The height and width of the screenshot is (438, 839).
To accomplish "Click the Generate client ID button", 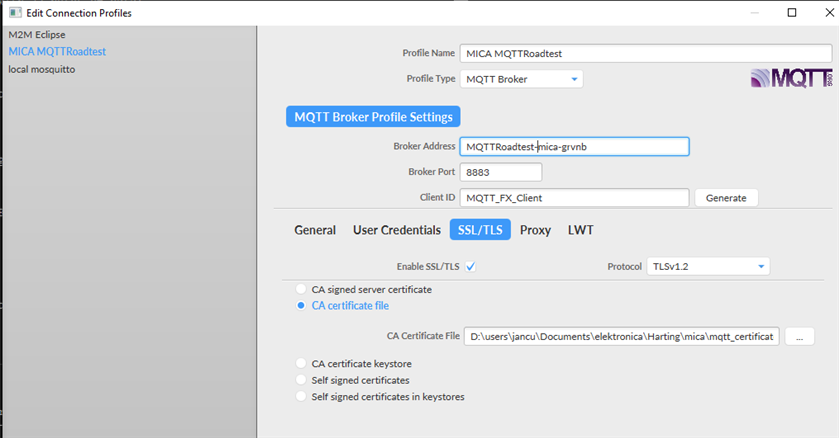I will 726,198.
